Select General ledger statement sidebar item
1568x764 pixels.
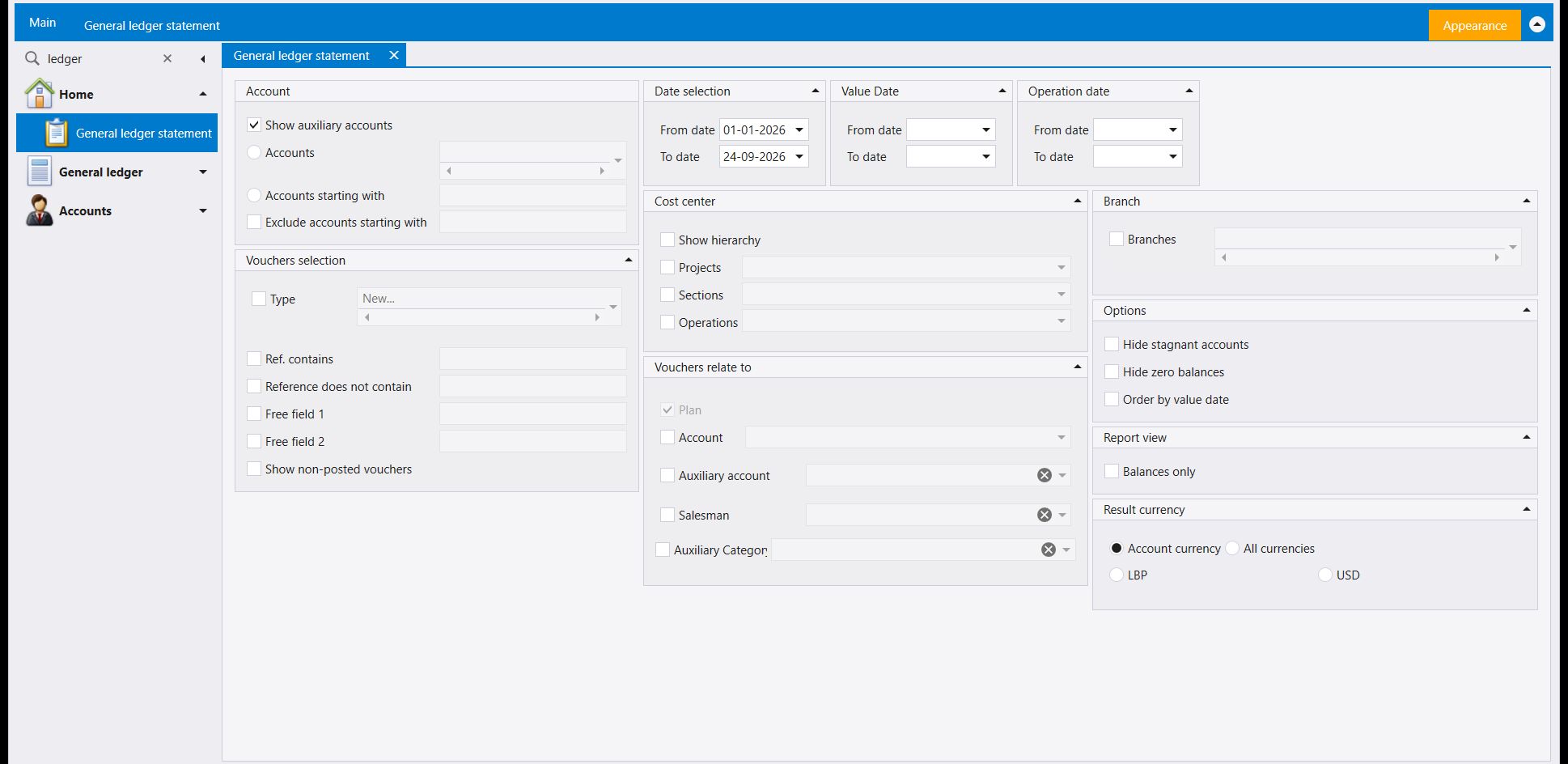pos(117,133)
